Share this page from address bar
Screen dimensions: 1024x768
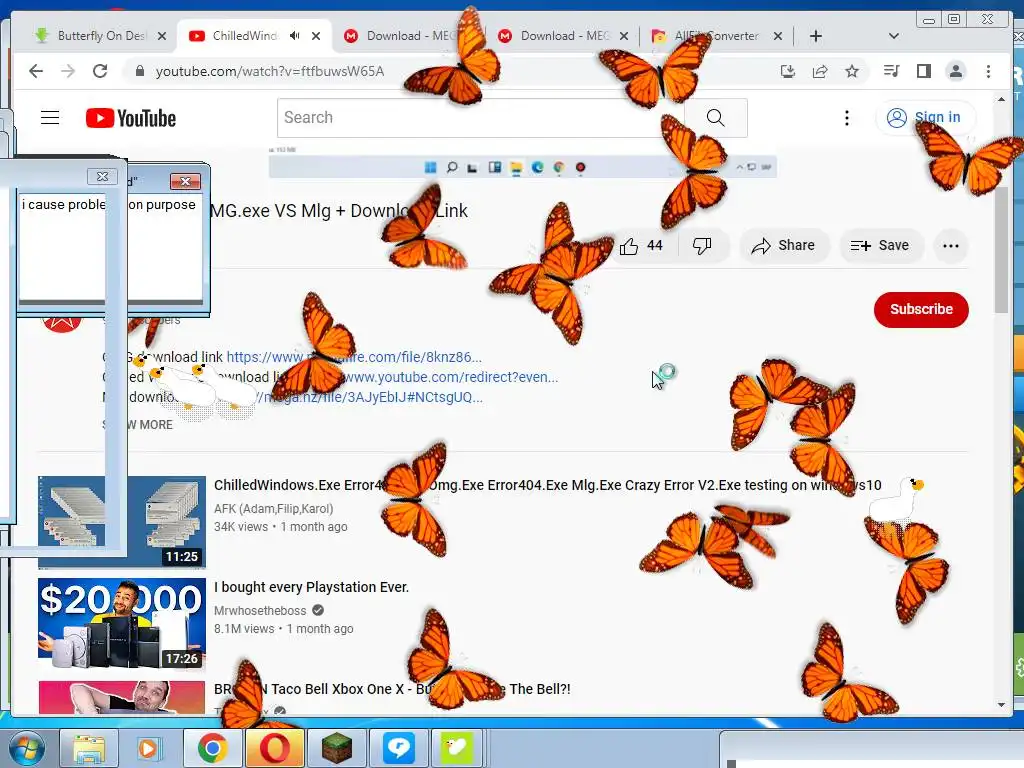click(820, 71)
